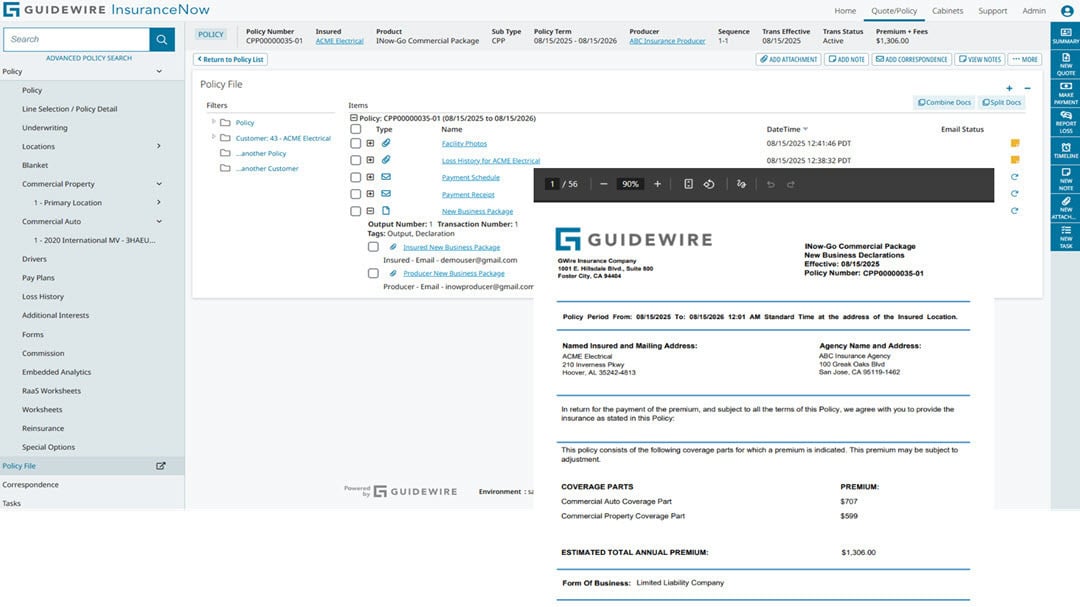
Task: View the policy Timeline via sidebar icon
Action: (1066, 149)
